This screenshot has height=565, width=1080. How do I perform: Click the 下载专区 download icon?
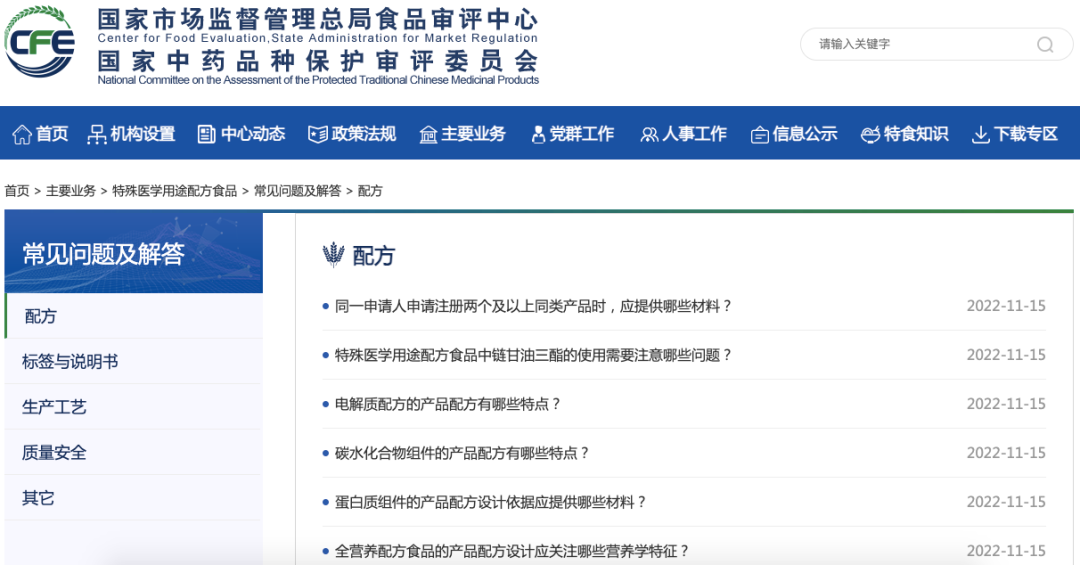pos(980,134)
